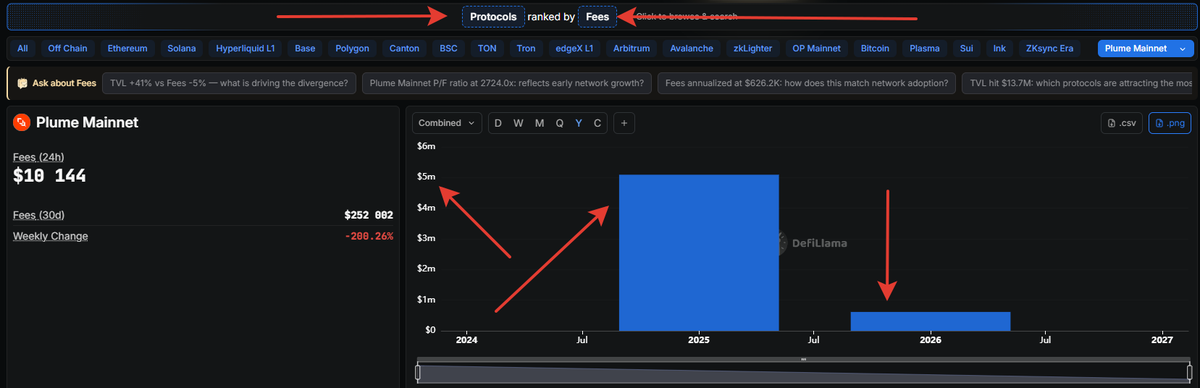The image size is (1200, 388).
Task: Export the chart as .png
Action: tap(1170, 123)
